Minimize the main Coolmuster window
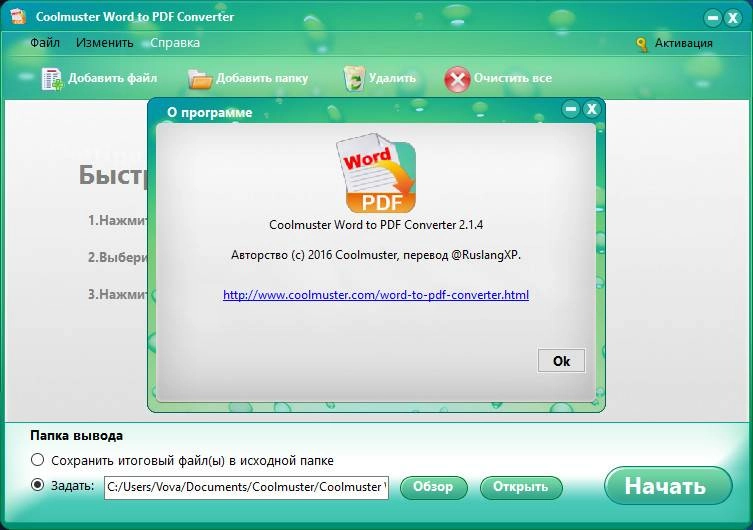 point(713,18)
